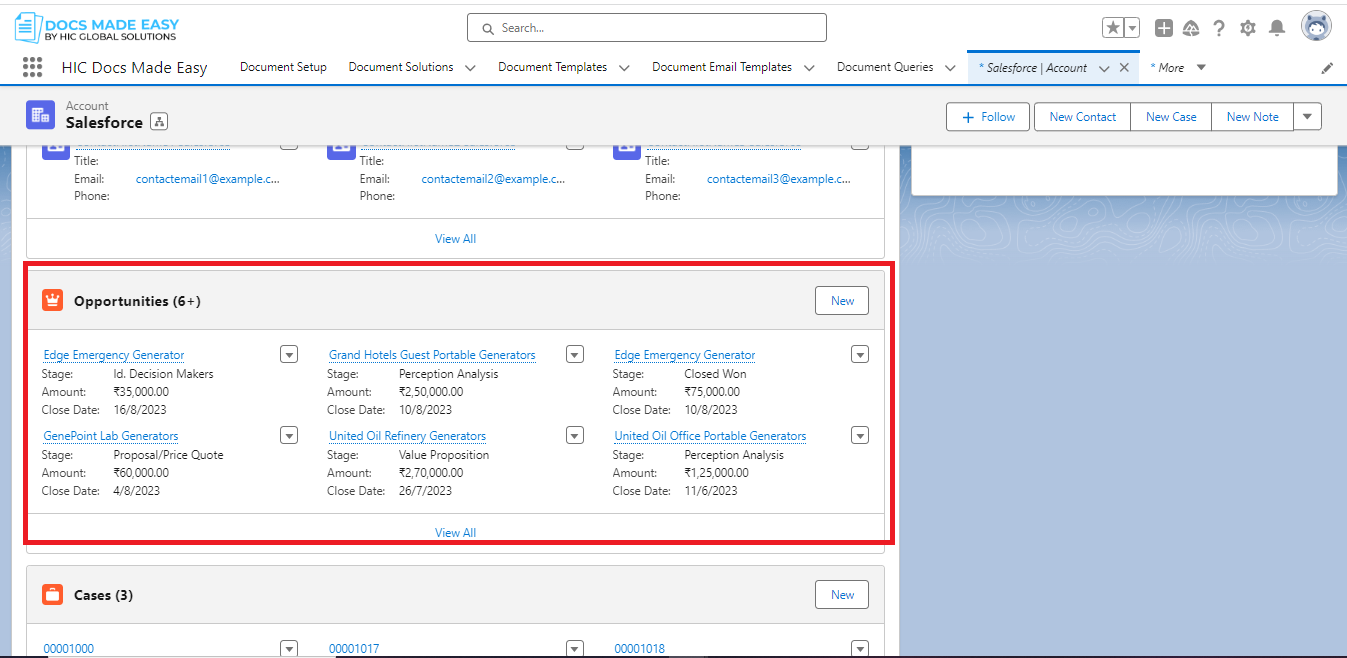
Task: Click the Opportunities crown icon
Action: point(52,300)
